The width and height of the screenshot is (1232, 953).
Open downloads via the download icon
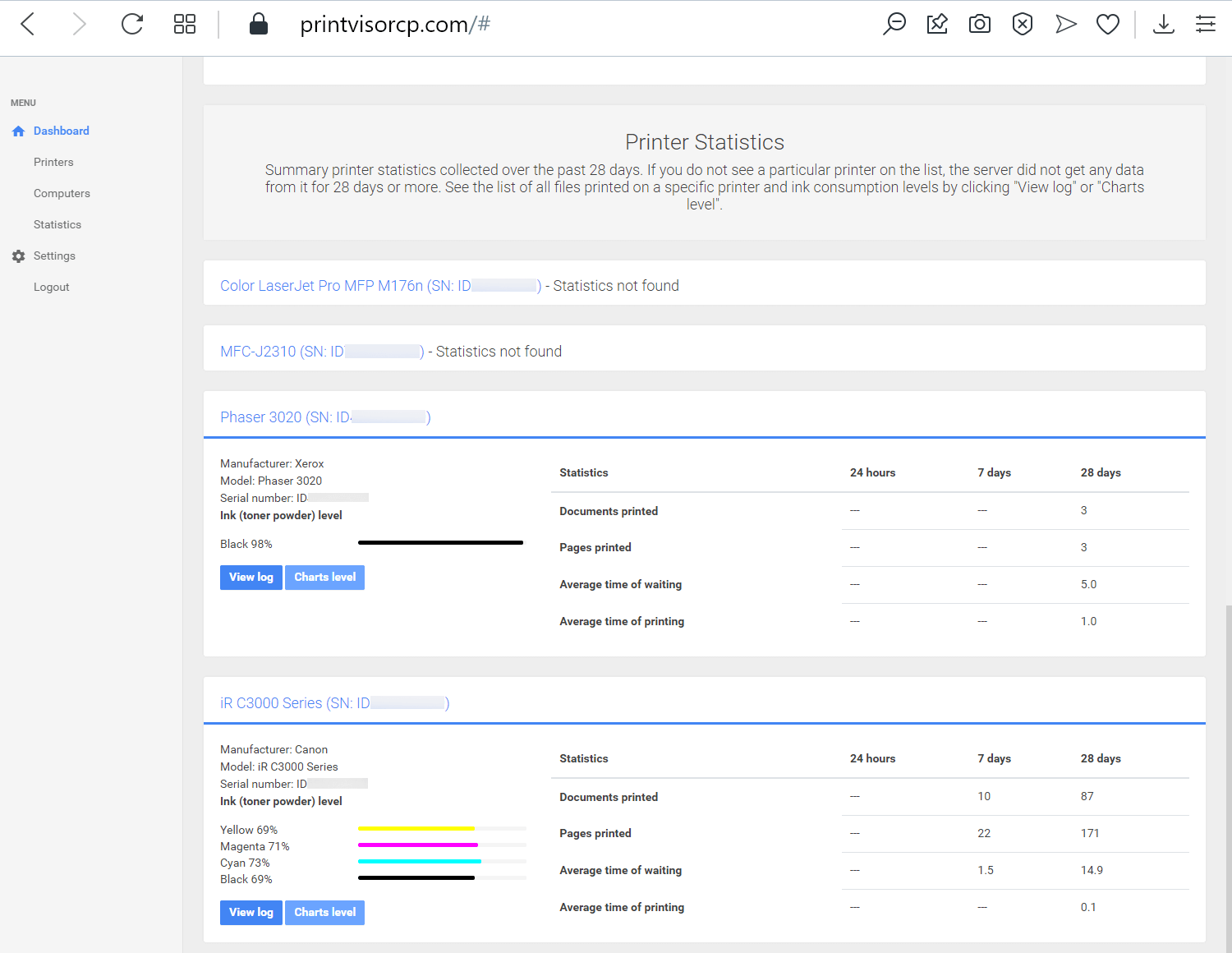(x=1164, y=24)
